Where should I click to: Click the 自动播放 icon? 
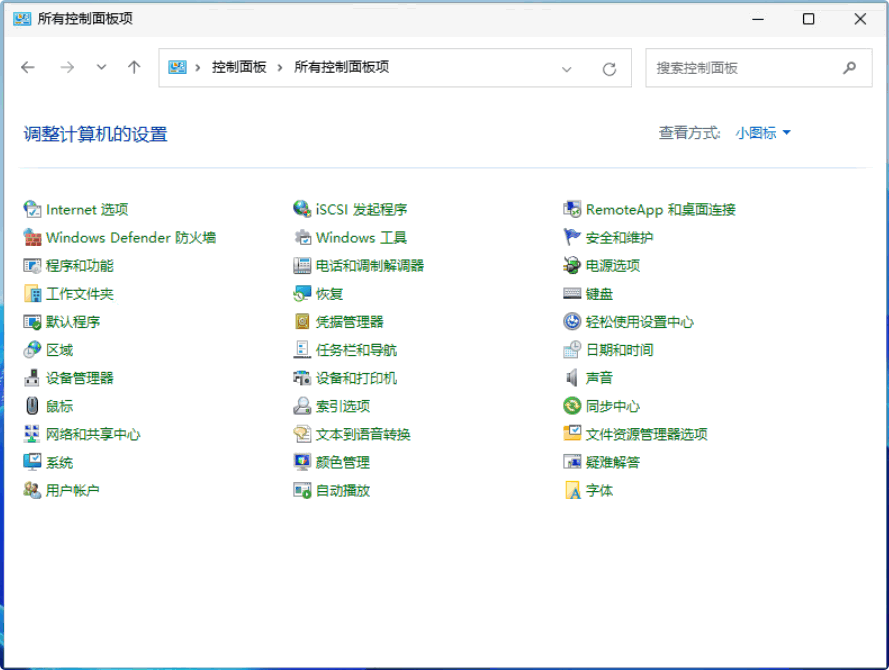tap(302, 490)
